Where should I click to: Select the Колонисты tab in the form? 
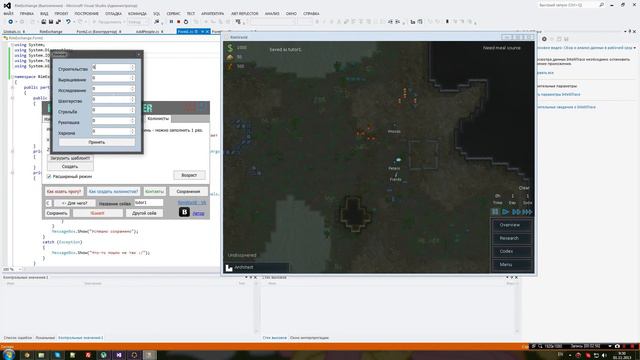(158, 118)
